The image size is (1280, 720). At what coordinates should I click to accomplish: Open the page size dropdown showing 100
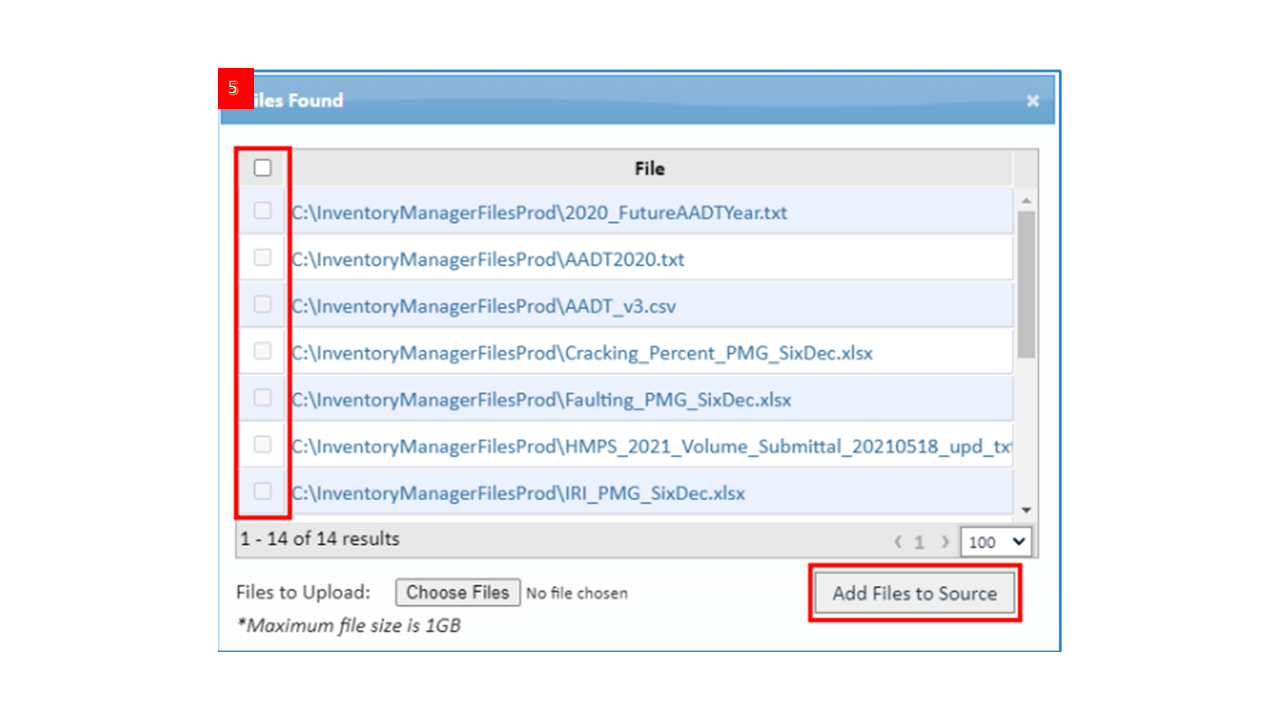pyautogui.click(x=995, y=542)
